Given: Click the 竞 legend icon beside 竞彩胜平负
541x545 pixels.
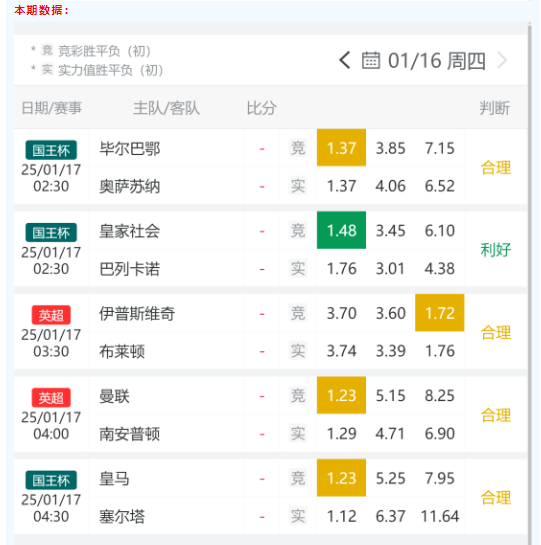Looking at the screenshot, I should coord(47,50).
